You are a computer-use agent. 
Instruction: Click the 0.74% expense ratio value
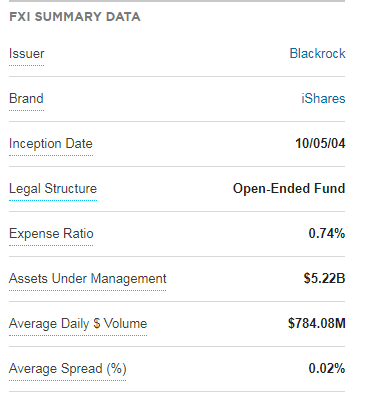[x=327, y=234]
